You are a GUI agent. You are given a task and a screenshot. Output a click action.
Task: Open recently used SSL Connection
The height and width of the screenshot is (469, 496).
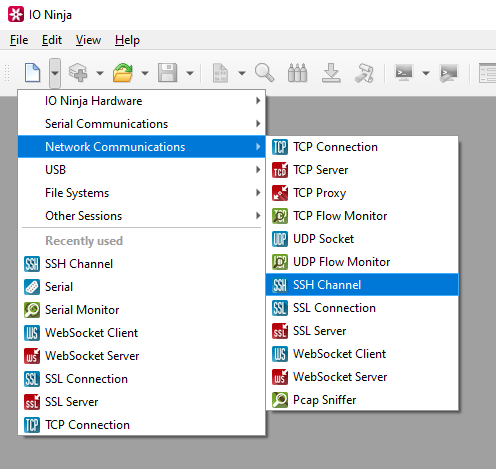click(x=142, y=379)
